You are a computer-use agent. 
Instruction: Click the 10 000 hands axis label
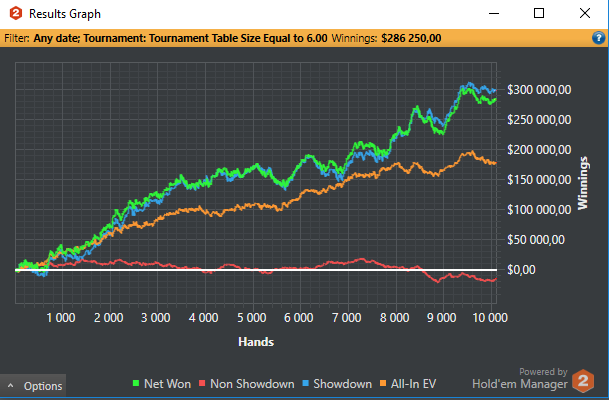(490, 318)
